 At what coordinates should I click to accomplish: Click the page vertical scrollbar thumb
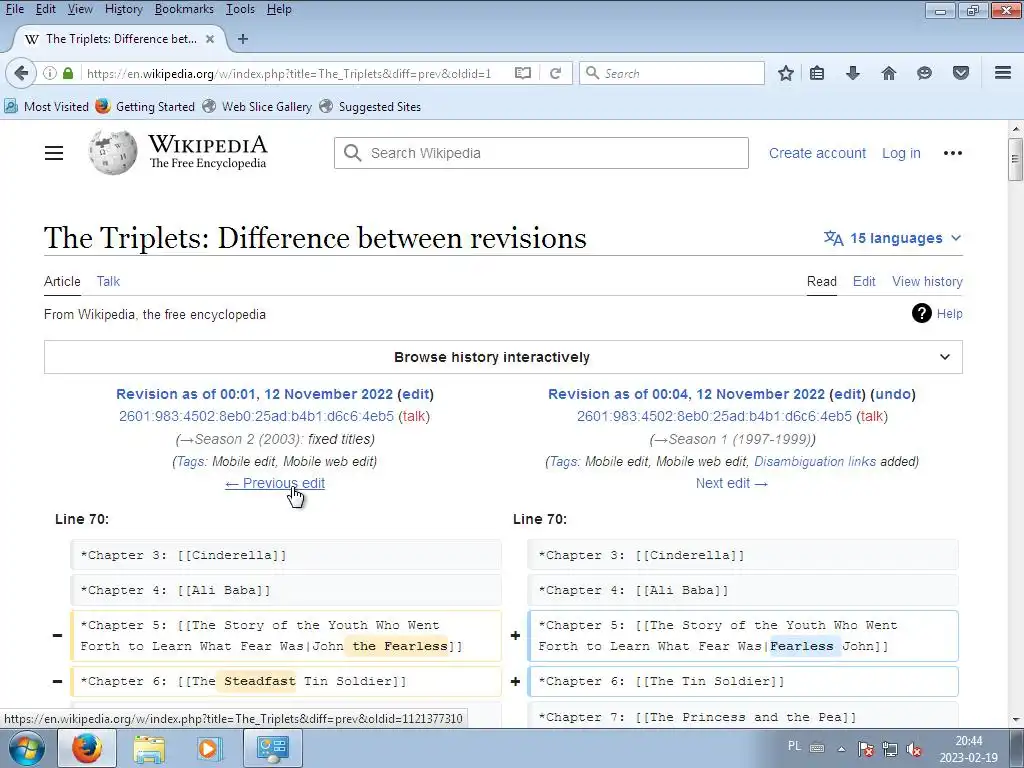(1016, 159)
